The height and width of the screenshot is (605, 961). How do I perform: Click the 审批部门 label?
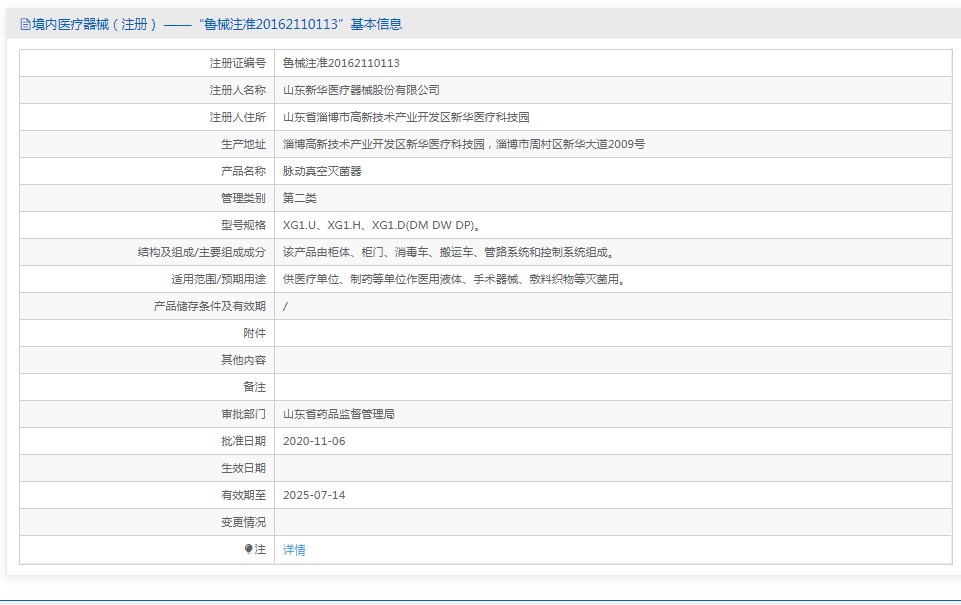tap(243, 414)
